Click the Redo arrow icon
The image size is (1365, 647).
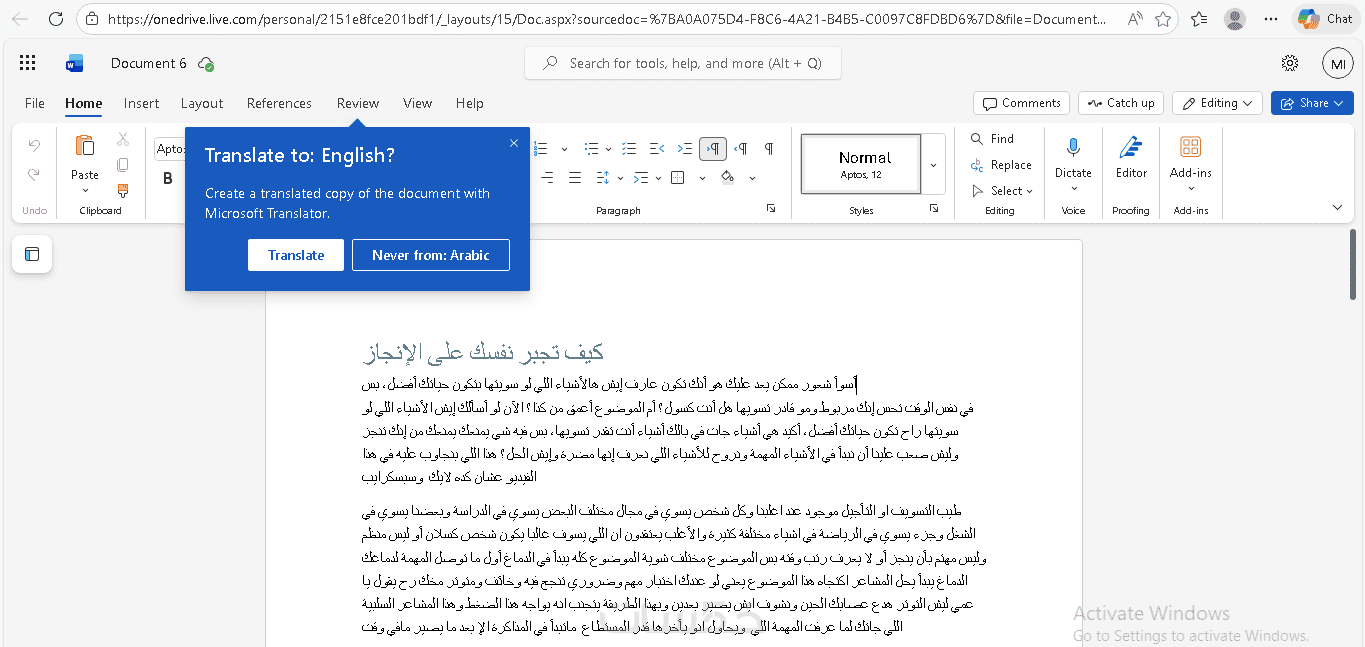[x=34, y=174]
